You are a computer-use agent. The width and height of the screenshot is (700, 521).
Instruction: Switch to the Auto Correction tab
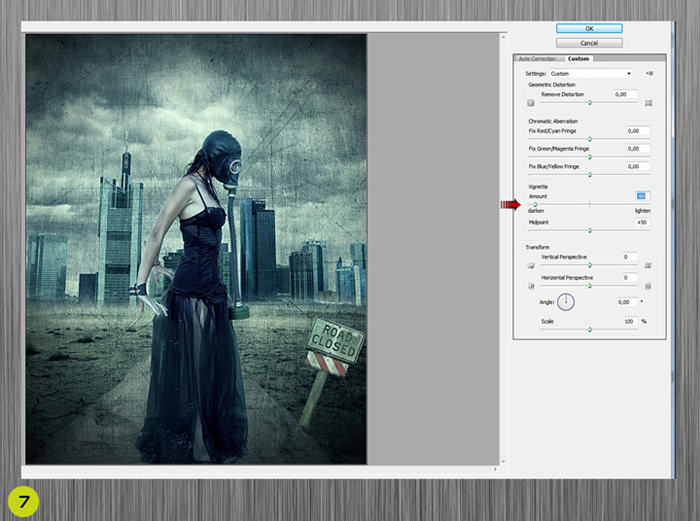538,59
